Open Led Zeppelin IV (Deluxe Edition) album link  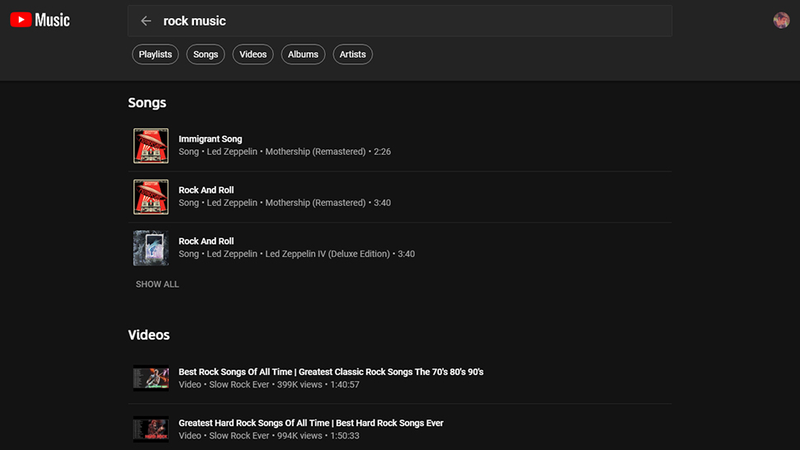[x=328, y=254]
